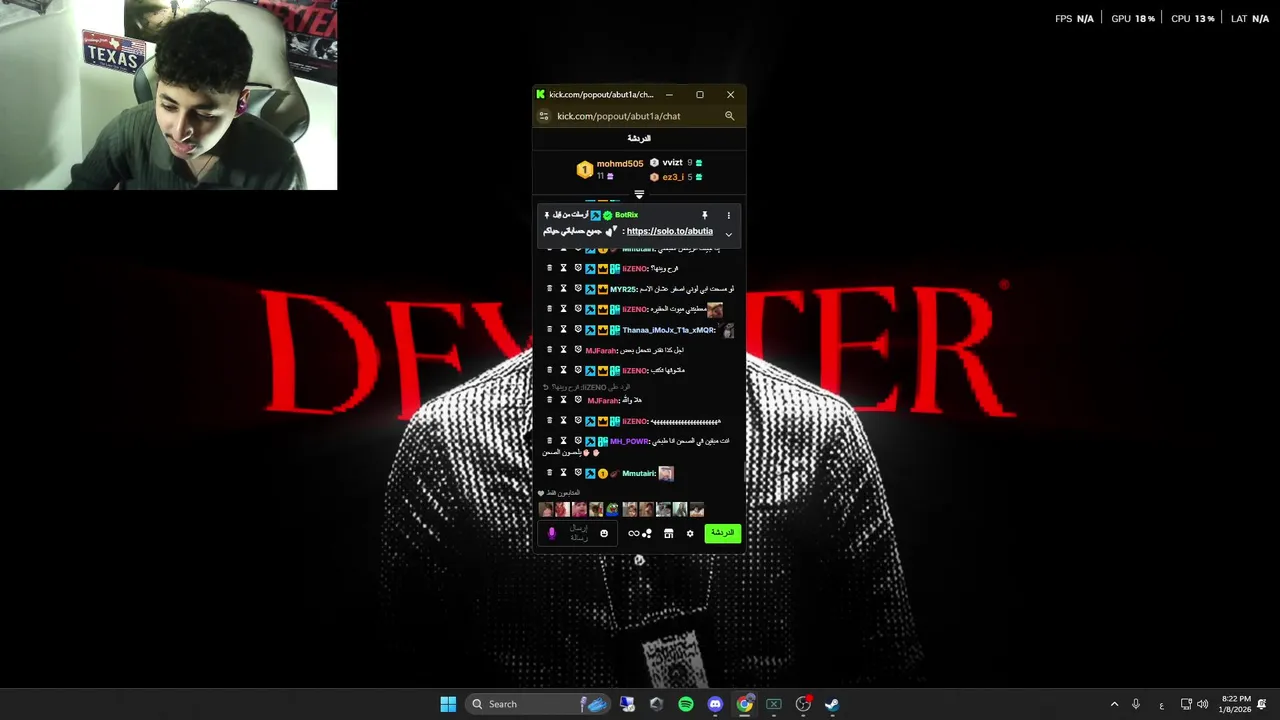Viewport: 1280px width, 720px height.
Task: Select the first quick emote in the row
Action: [546, 510]
